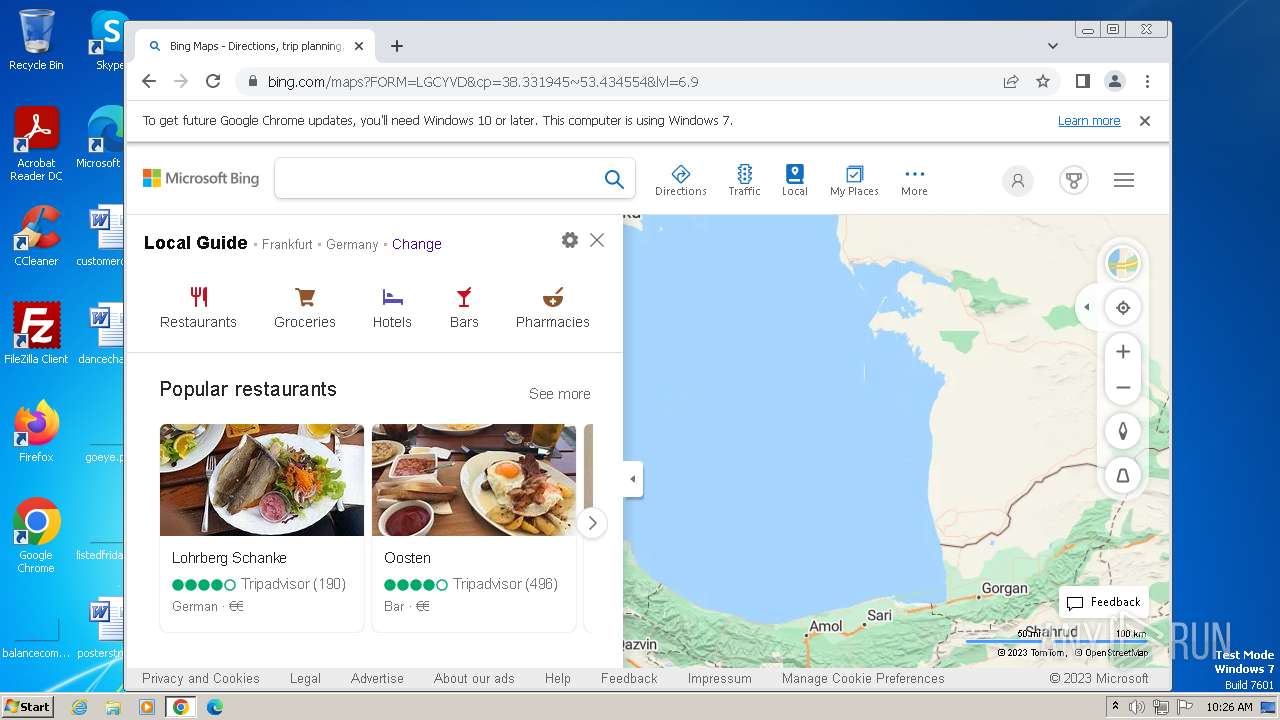This screenshot has height=720, width=1280.
Task: Open Chrome profile button
Action: point(1115,82)
